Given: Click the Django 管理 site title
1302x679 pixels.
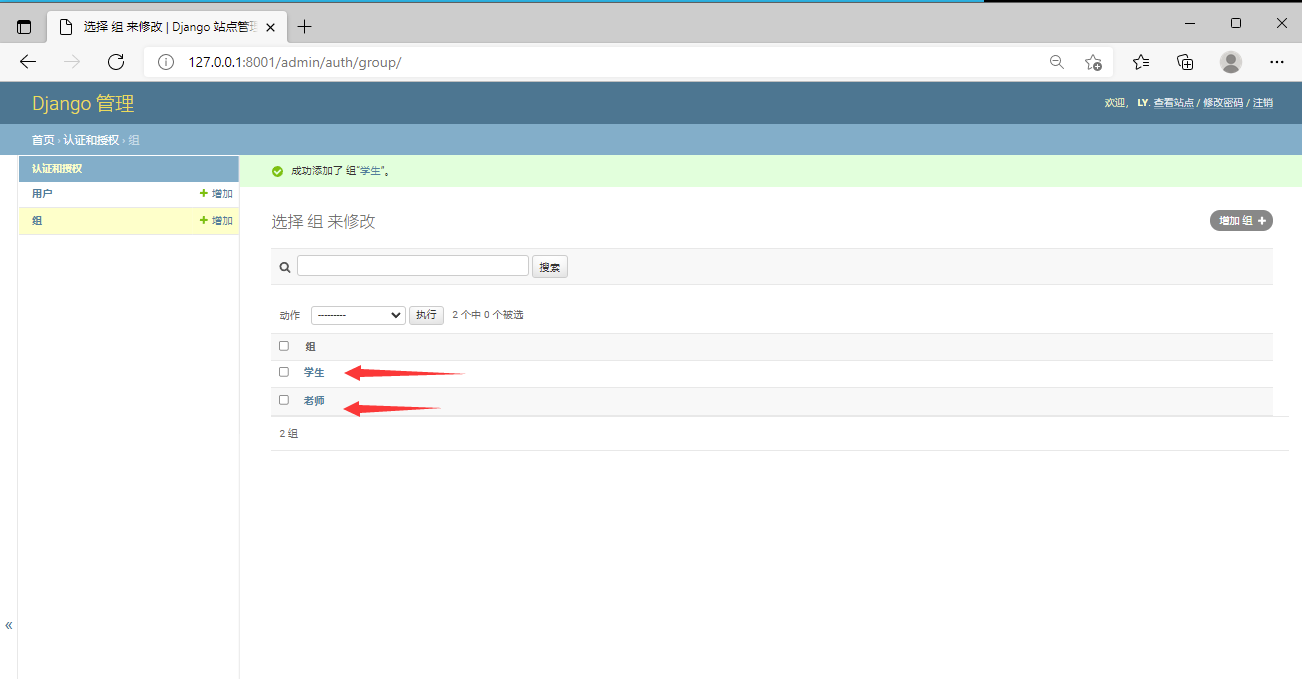Looking at the screenshot, I should [x=83, y=103].
